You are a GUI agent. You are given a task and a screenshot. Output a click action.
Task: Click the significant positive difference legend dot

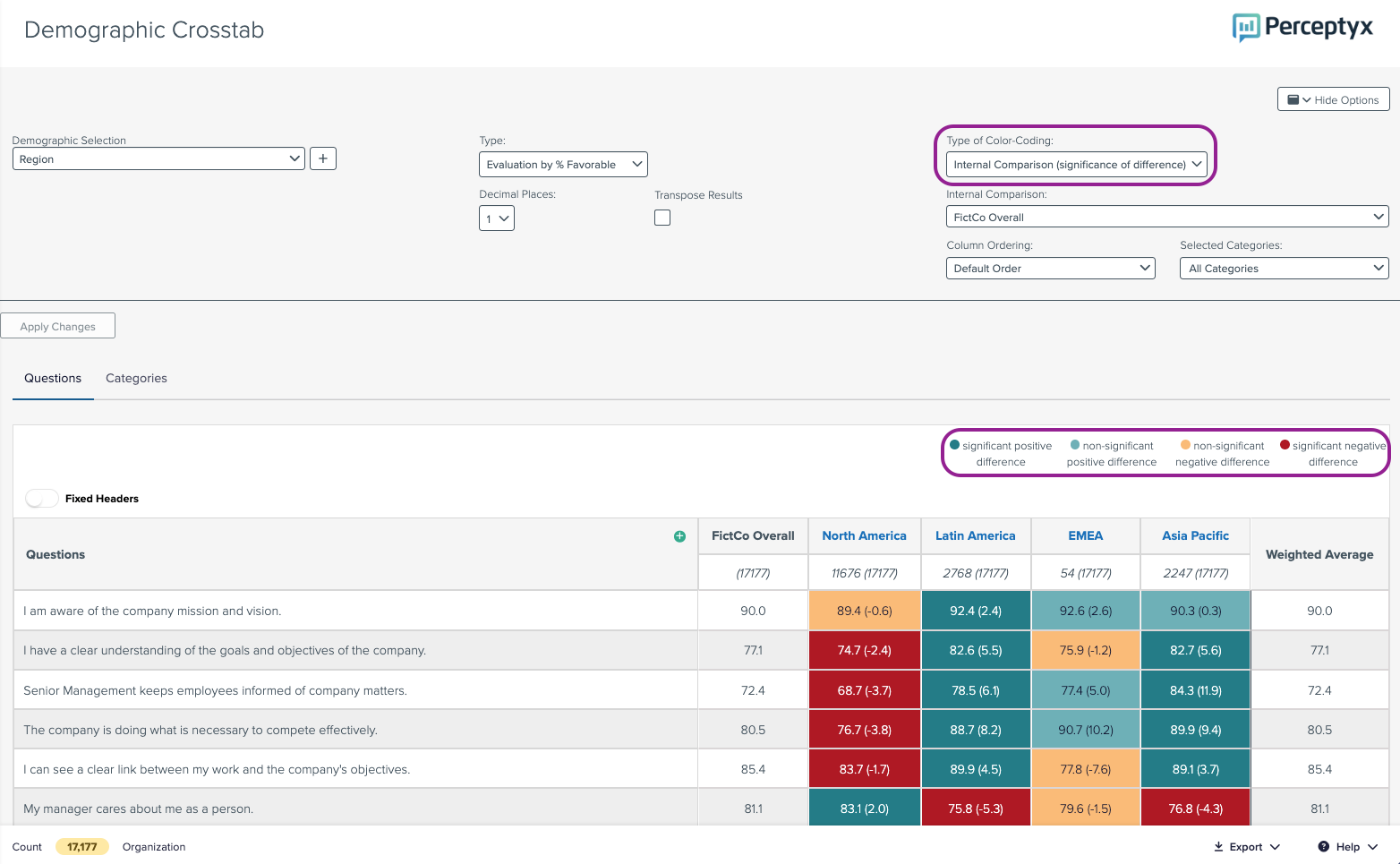(x=954, y=445)
